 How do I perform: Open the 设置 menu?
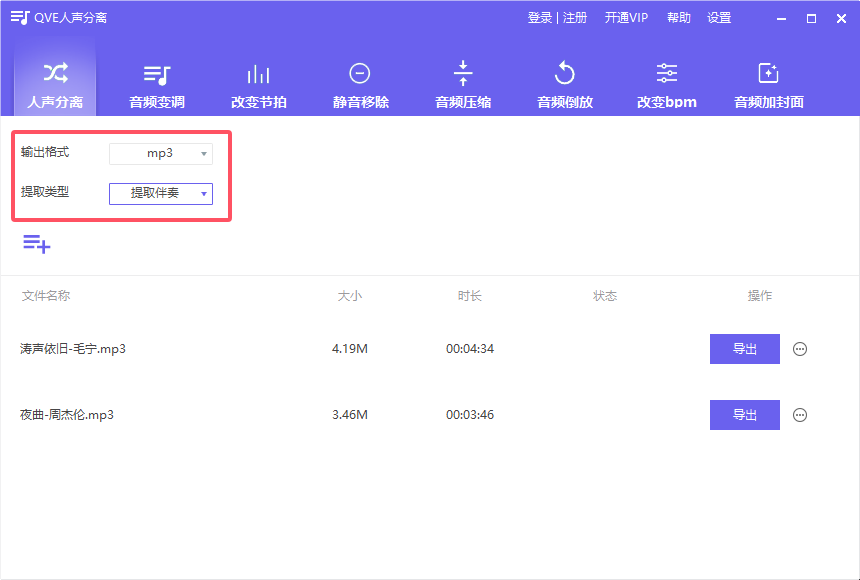pos(719,18)
